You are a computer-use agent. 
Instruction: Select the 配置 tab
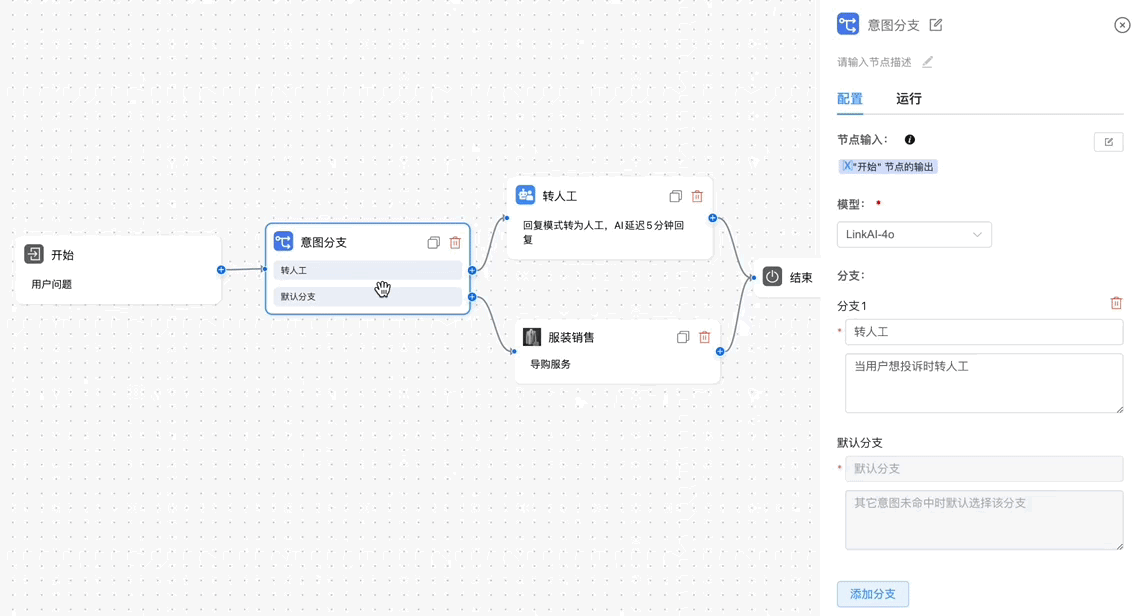click(x=849, y=99)
